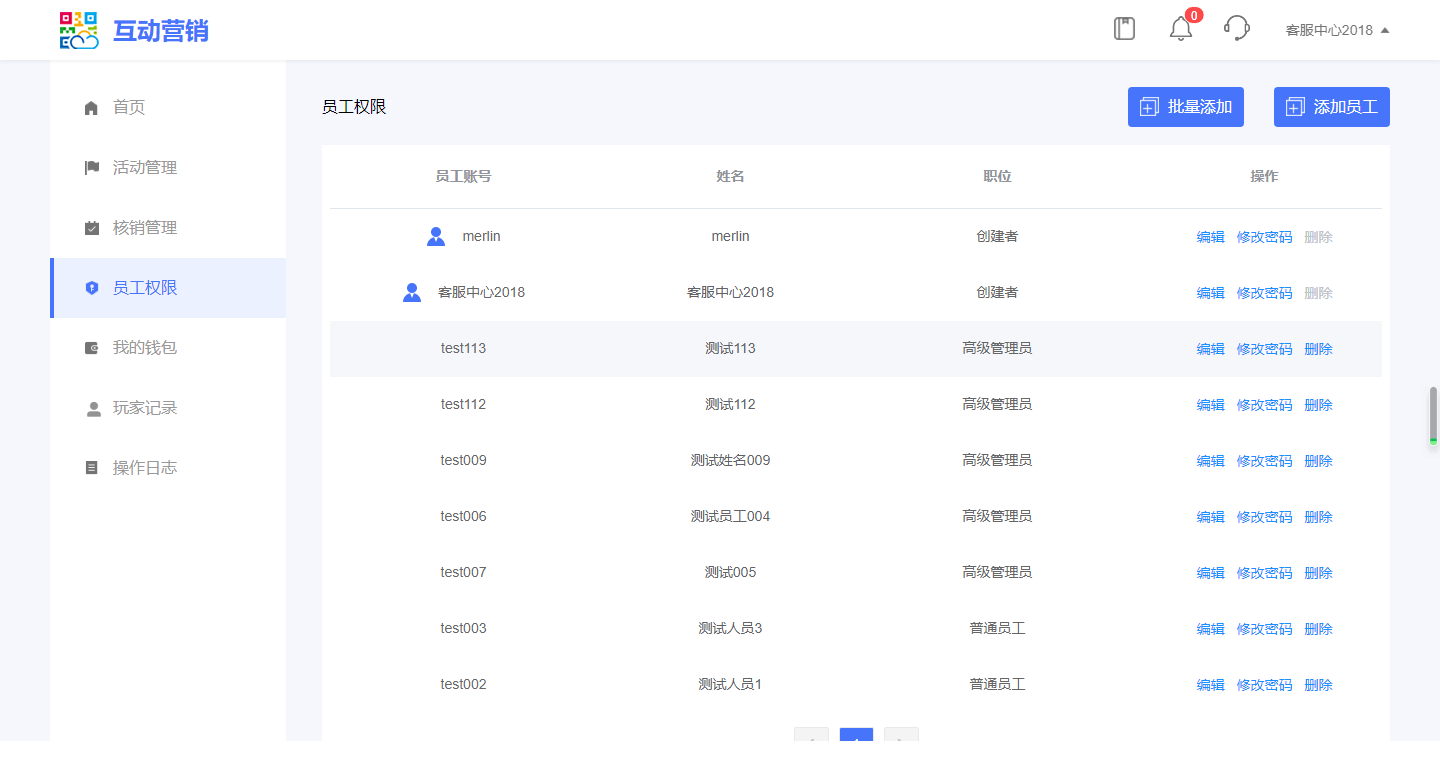
Task: Click 修改密码 for test112
Action: [x=1265, y=405]
